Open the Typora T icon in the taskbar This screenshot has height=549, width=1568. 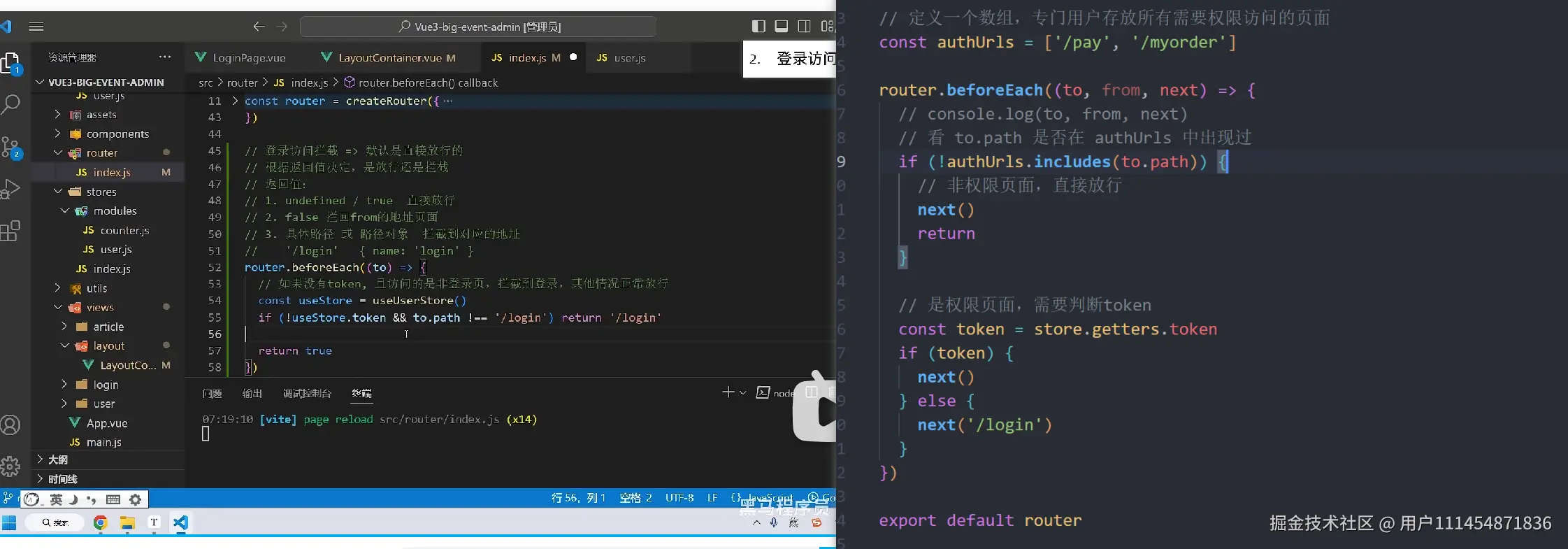tap(154, 522)
